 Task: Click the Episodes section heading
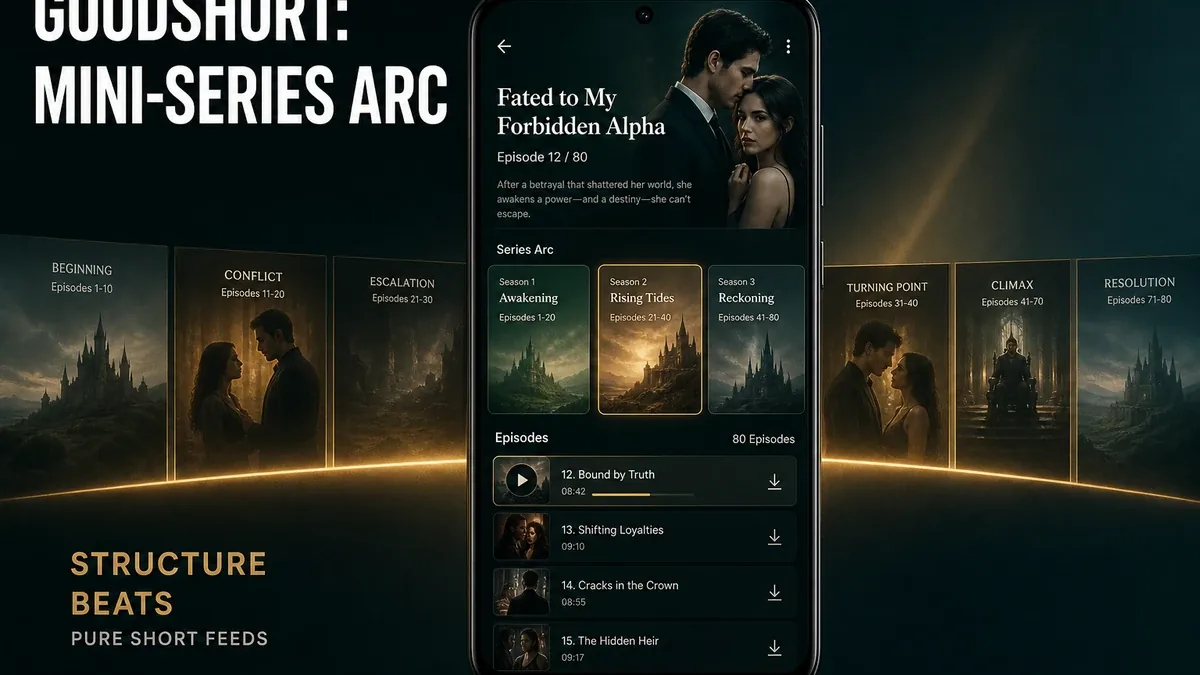pos(522,438)
